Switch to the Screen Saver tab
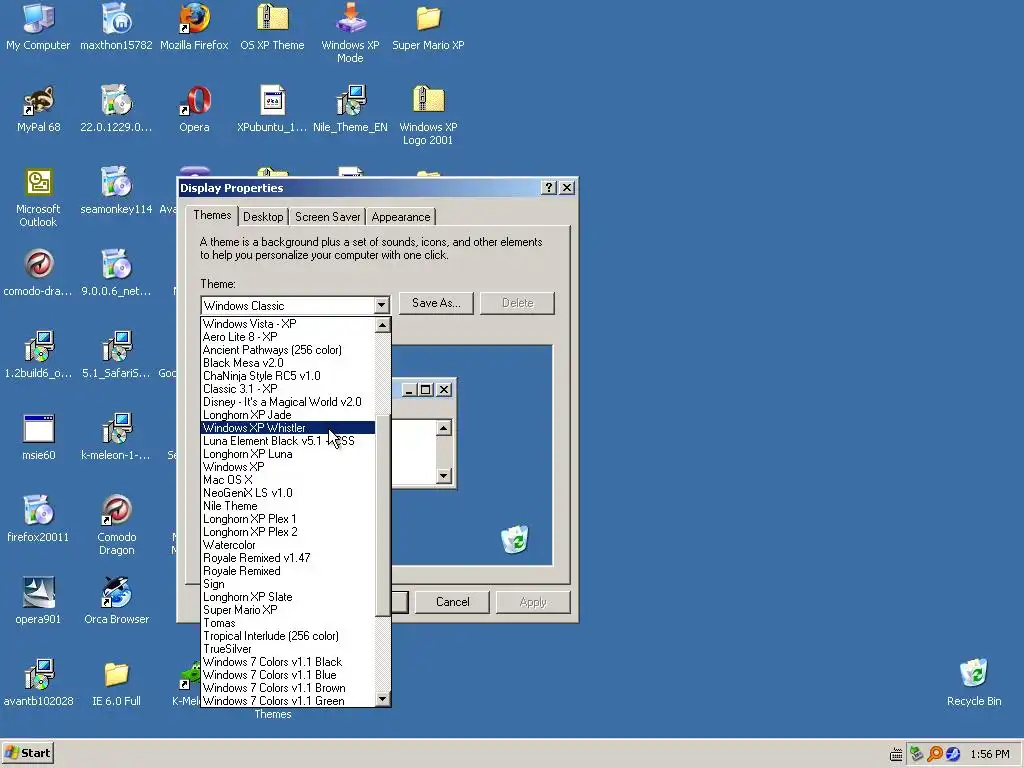 (x=327, y=217)
